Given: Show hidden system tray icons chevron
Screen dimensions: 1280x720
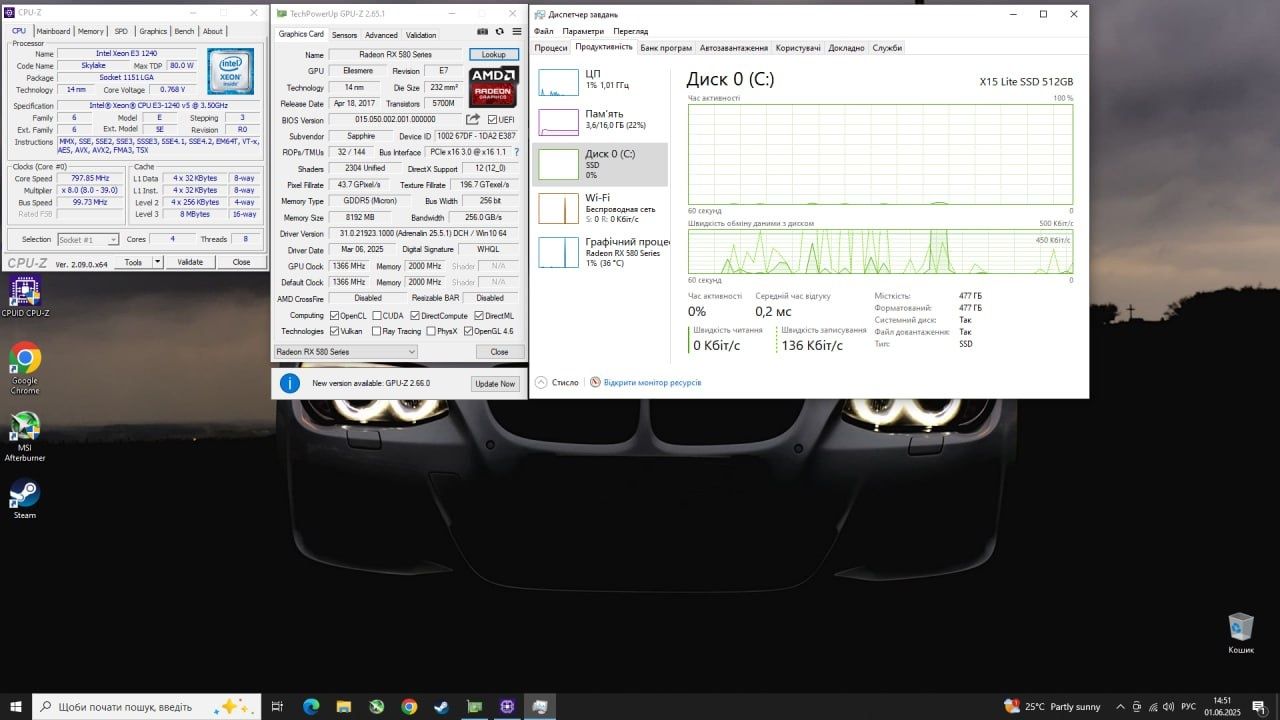Looking at the screenshot, I should pyautogui.click(x=1121, y=707).
